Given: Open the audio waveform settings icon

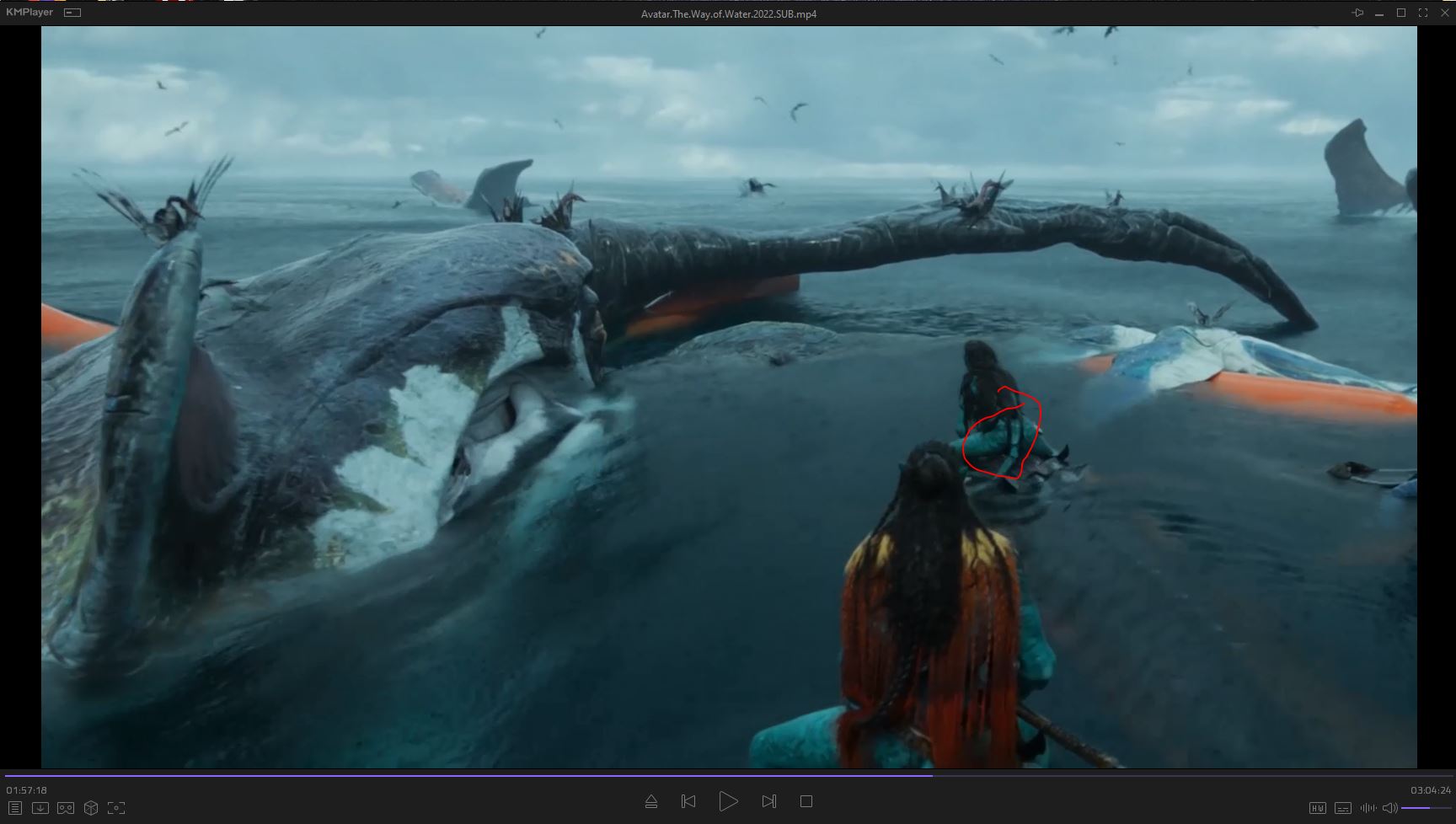Looking at the screenshot, I should [1368, 808].
